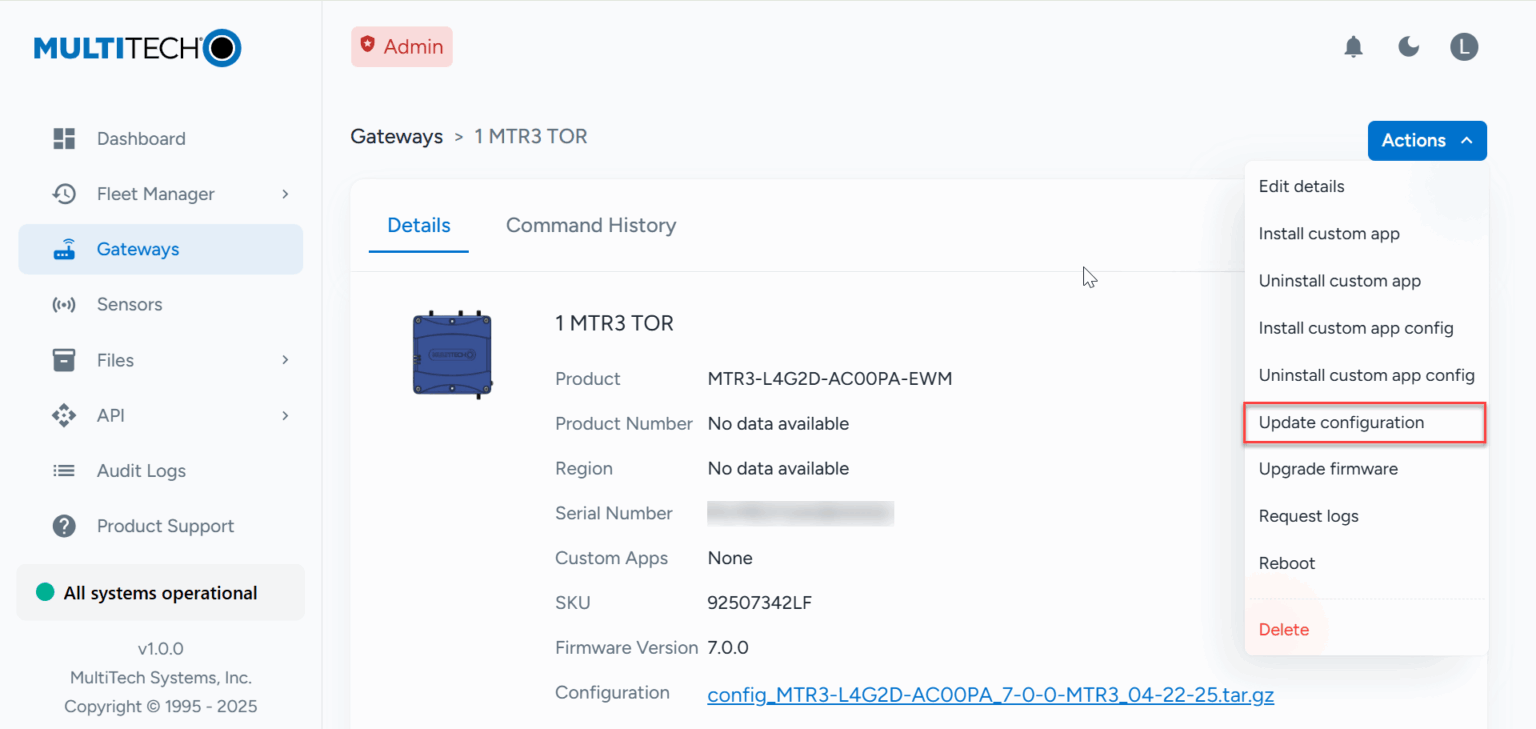The image size is (1536, 729).
Task: Collapse the Actions dropdown button
Action: click(1426, 141)
